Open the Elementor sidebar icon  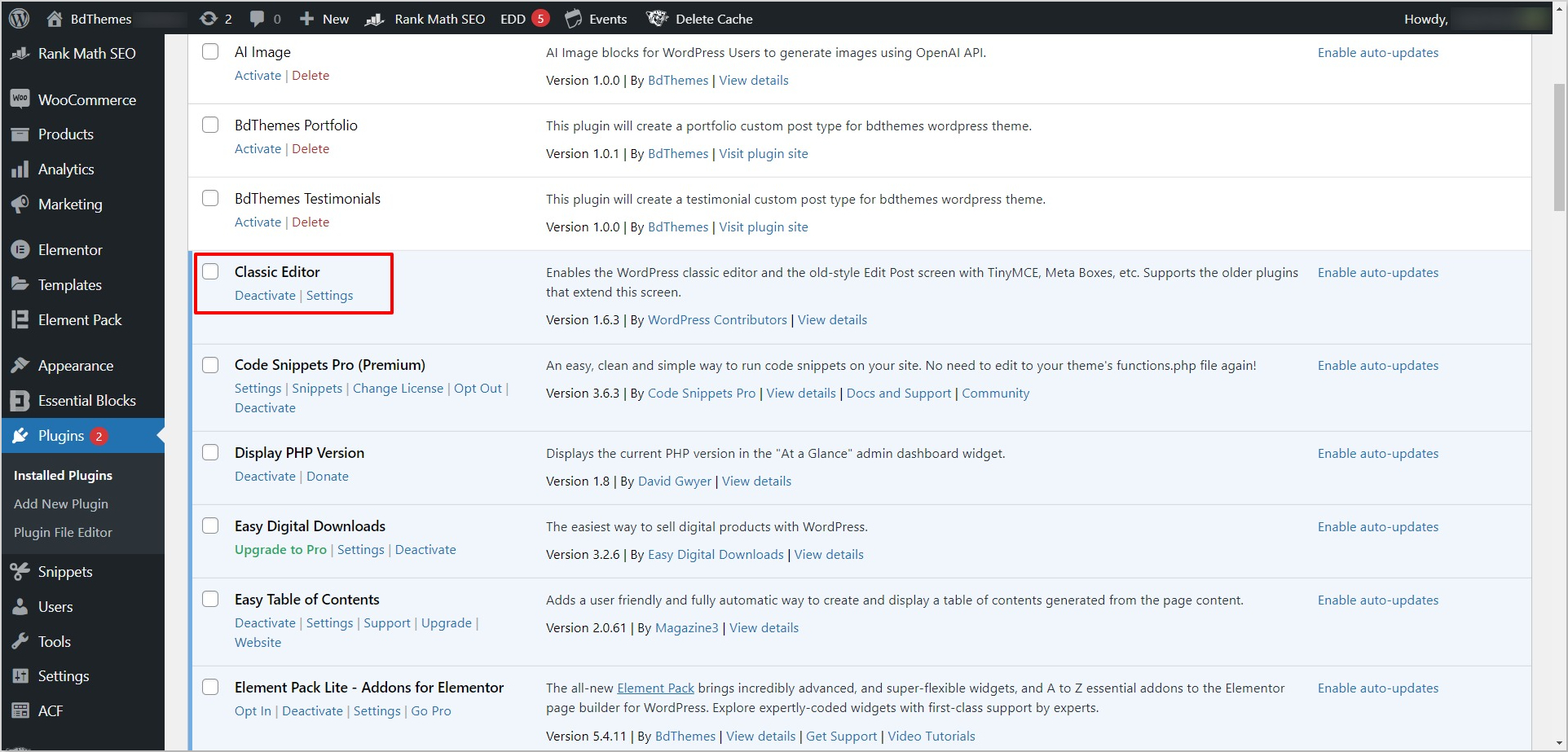[x=20, y=249]
